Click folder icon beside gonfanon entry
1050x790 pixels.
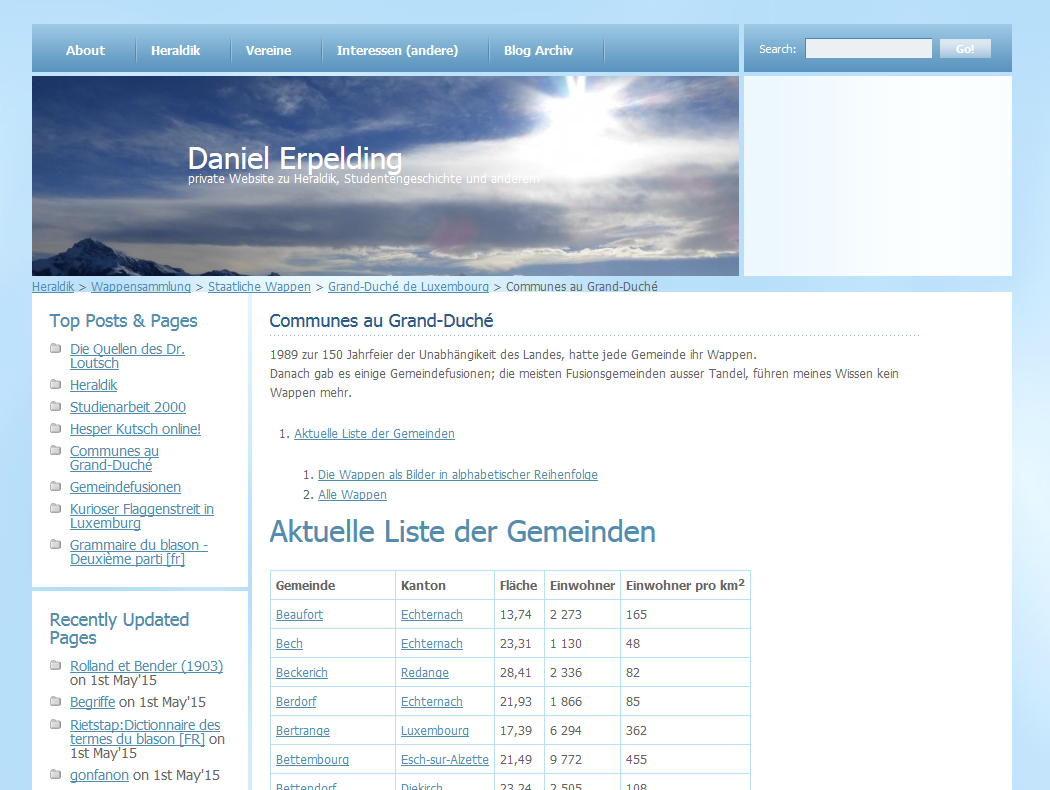pos(56,775)
